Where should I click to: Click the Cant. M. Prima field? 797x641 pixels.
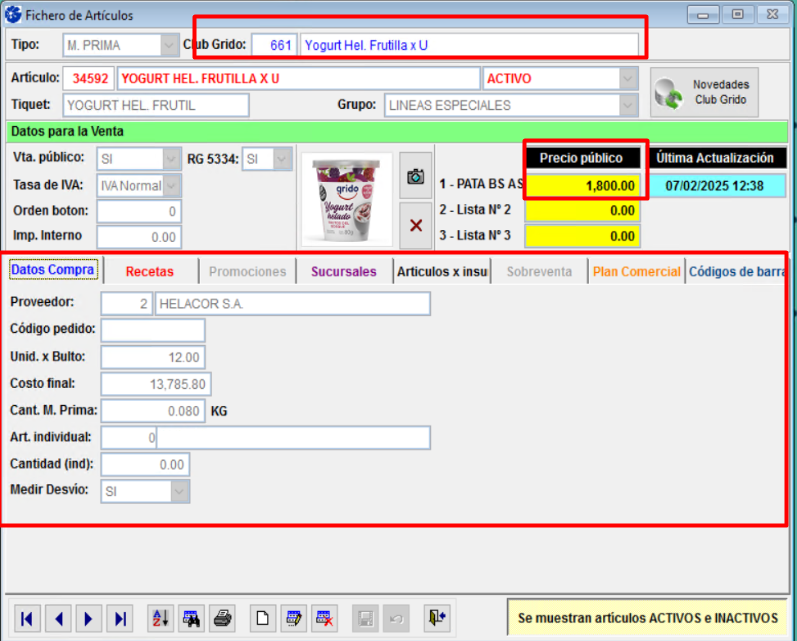click(153, 411)
